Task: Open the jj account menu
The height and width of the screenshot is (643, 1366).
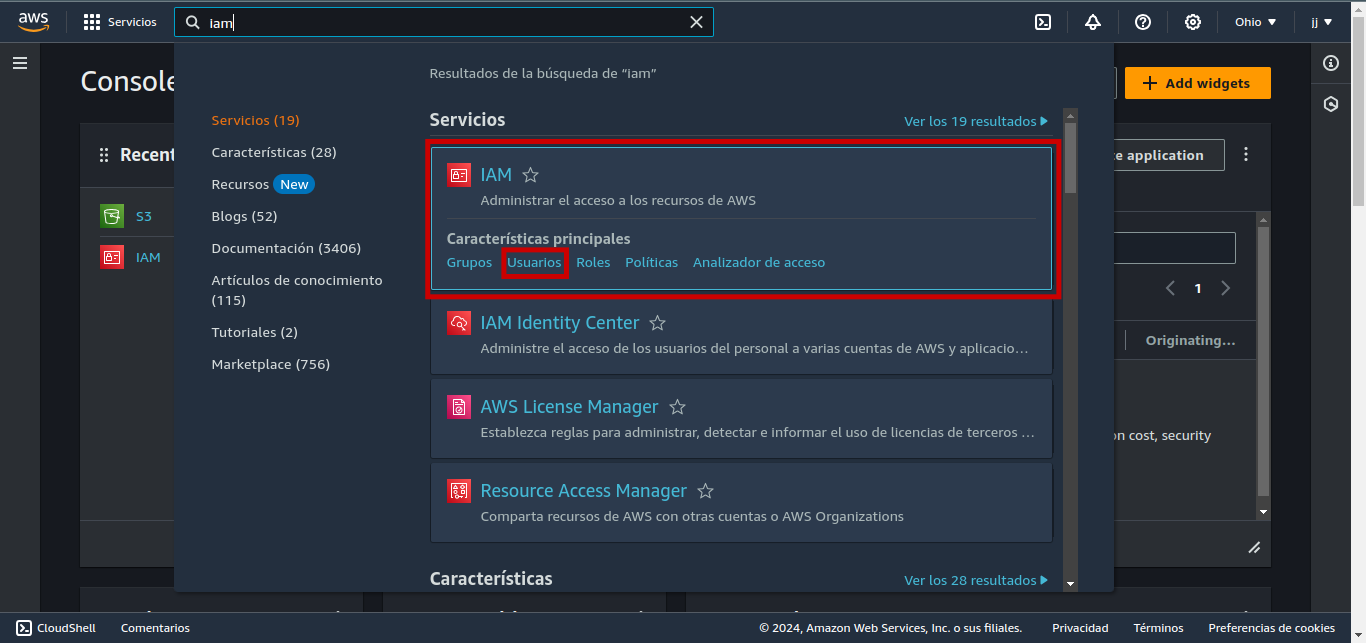Action: tap(1322, 22)
